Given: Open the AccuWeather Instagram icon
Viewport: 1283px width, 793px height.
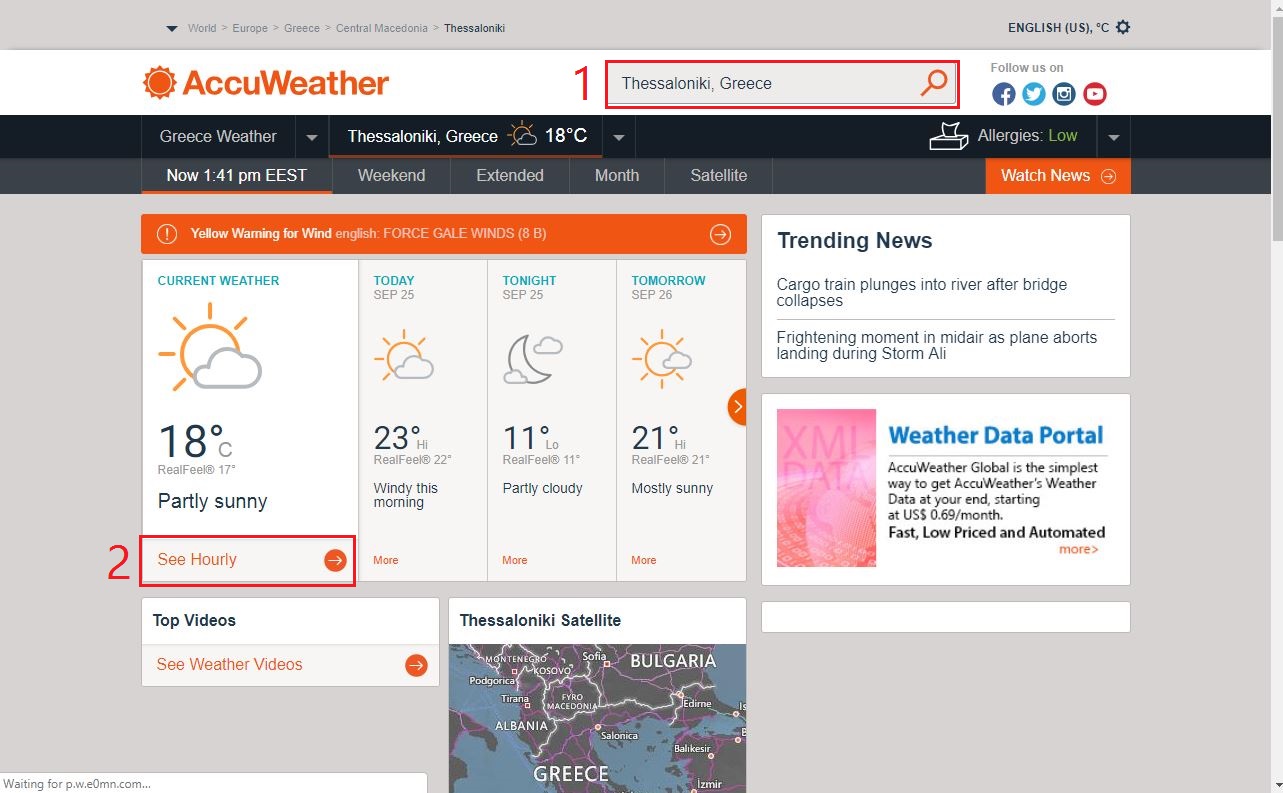Looking at the screenshot, I should [x=1064, y=94].
